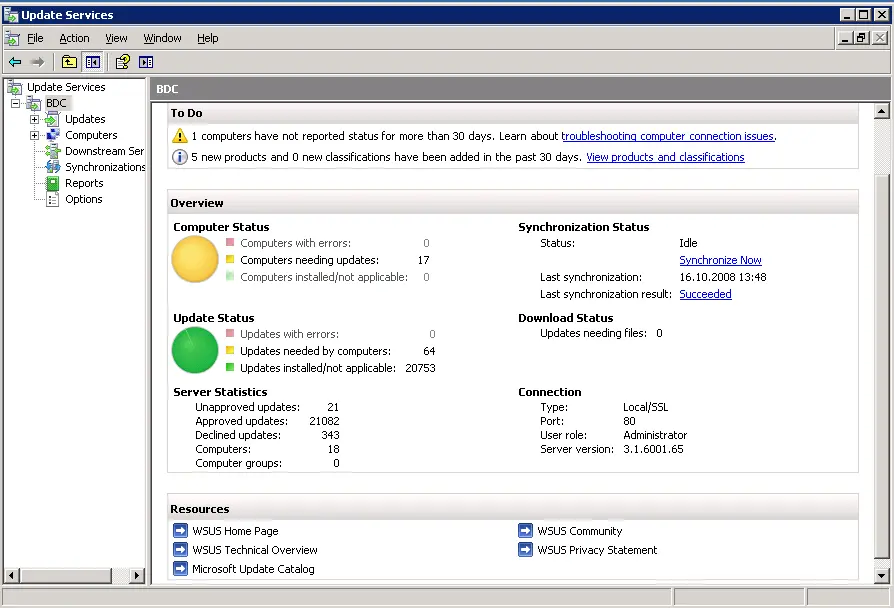
Task: Click the Synchronizations node icon
Action: (x=52, y=167)
